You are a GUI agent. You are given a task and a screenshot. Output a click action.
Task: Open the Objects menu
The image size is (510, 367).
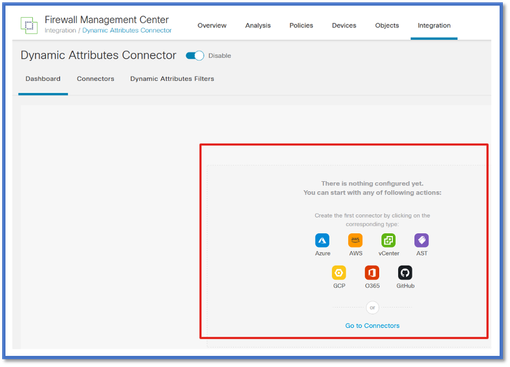tap(387, 26)
